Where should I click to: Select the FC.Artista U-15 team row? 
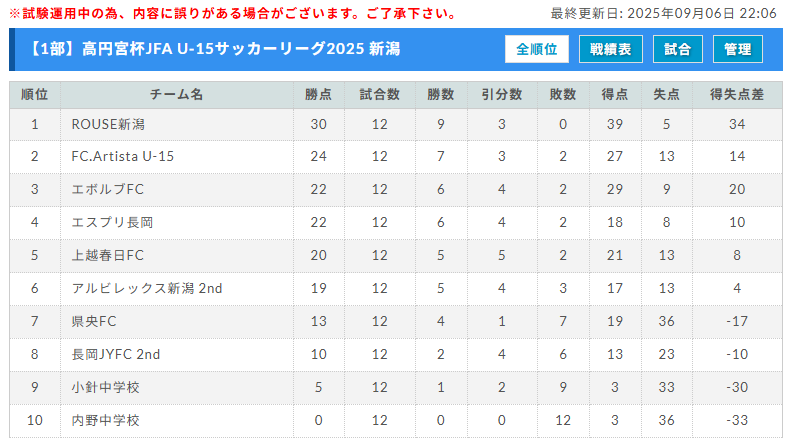coord(396,157)
